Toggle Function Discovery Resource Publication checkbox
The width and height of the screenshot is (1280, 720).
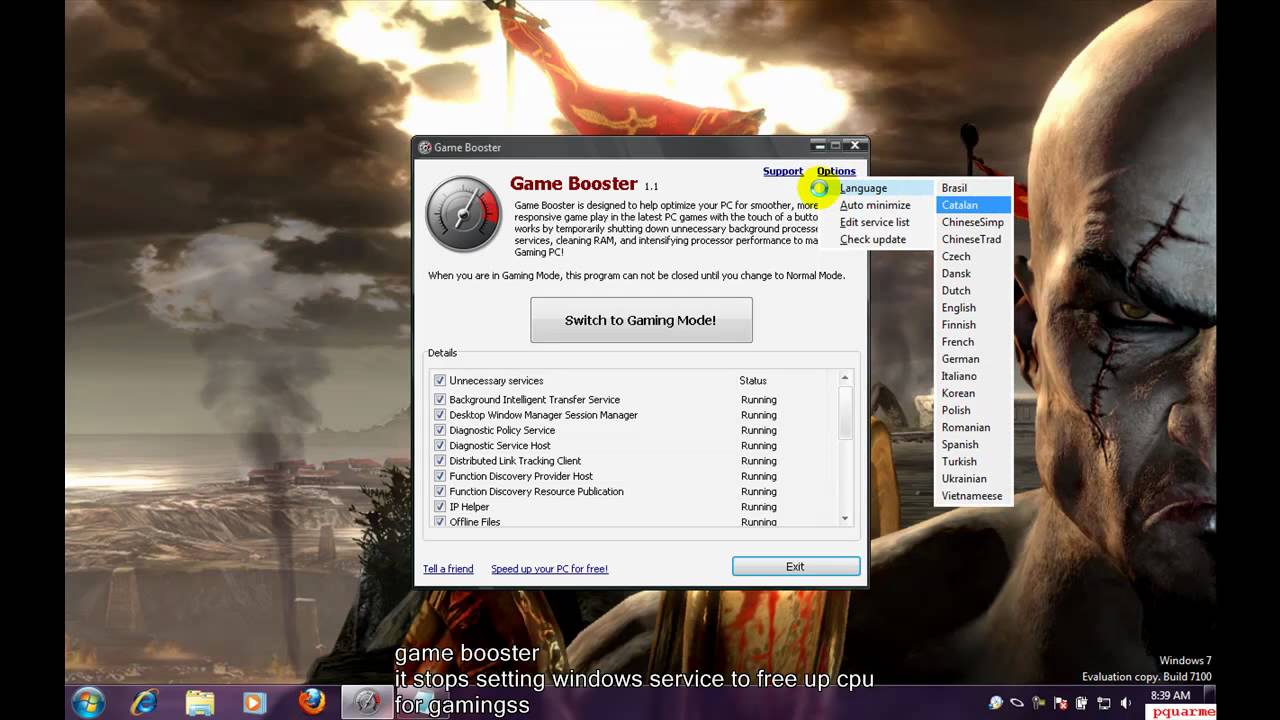[440, 492]
